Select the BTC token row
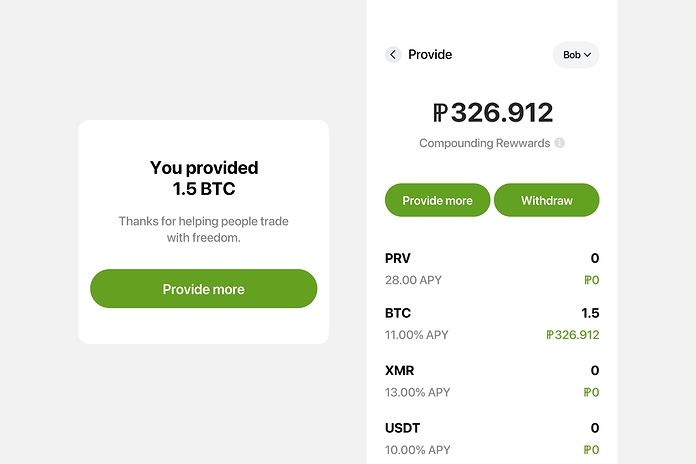This screenshot has width=696, height=464. point(492,324)
